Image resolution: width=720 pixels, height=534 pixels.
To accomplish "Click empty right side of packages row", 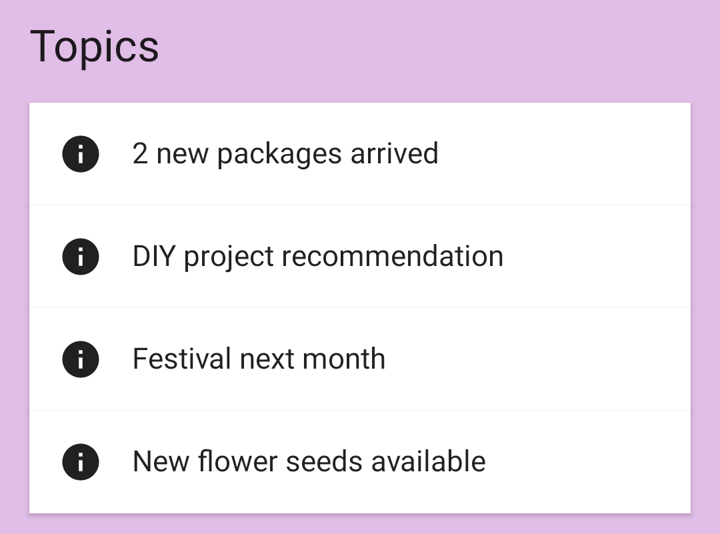I will (x=580, y=154).
